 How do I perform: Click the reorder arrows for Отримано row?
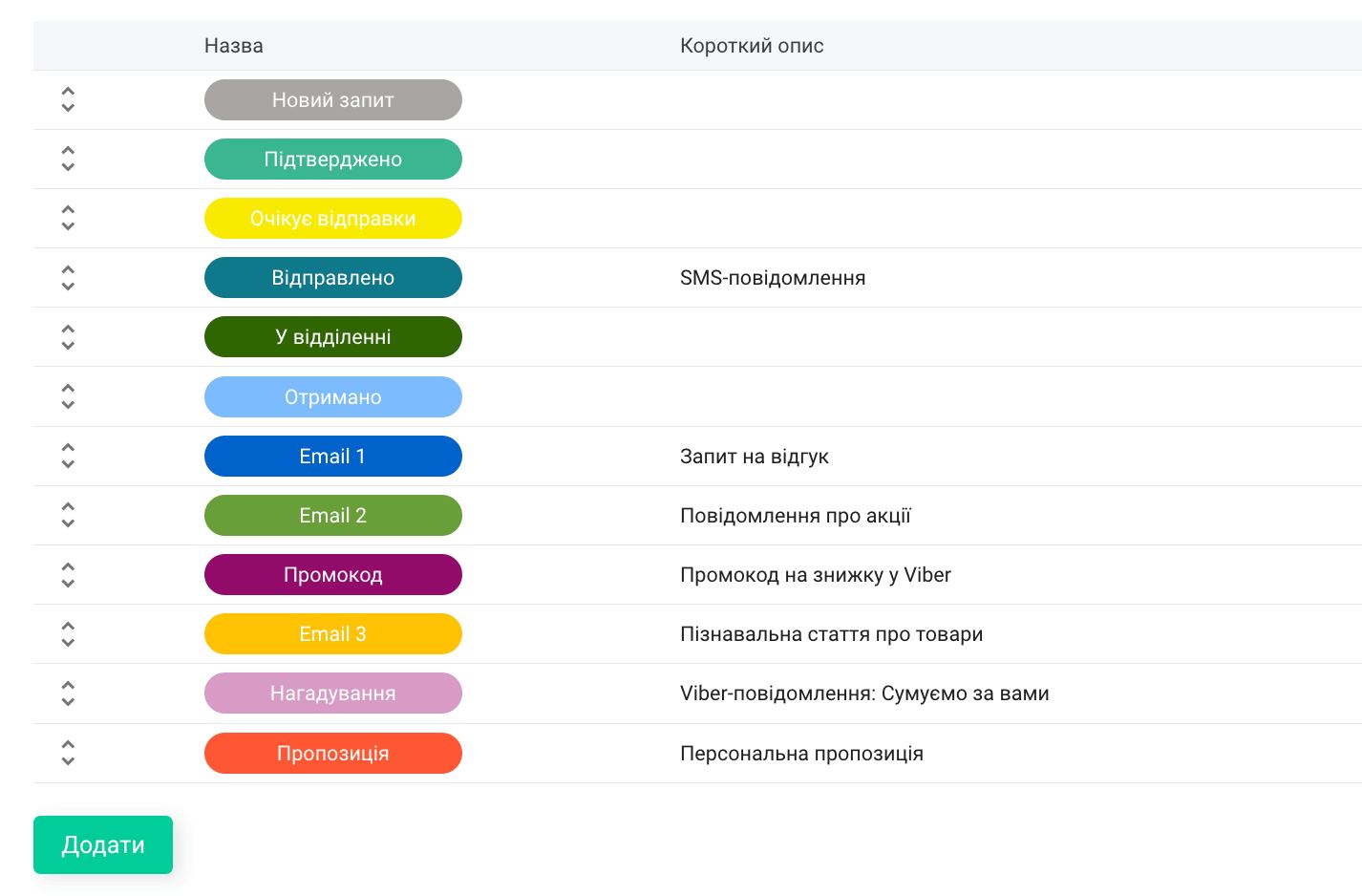pyautogui.click(x=68, y=396)
